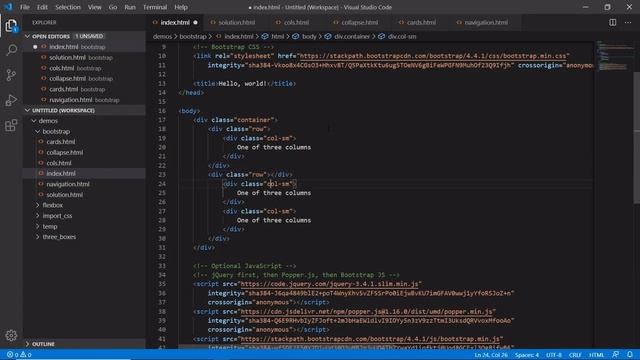This screenshot has width=640, height=360.
Task: Click the VS Code logo in title bar
Action: 9,7
